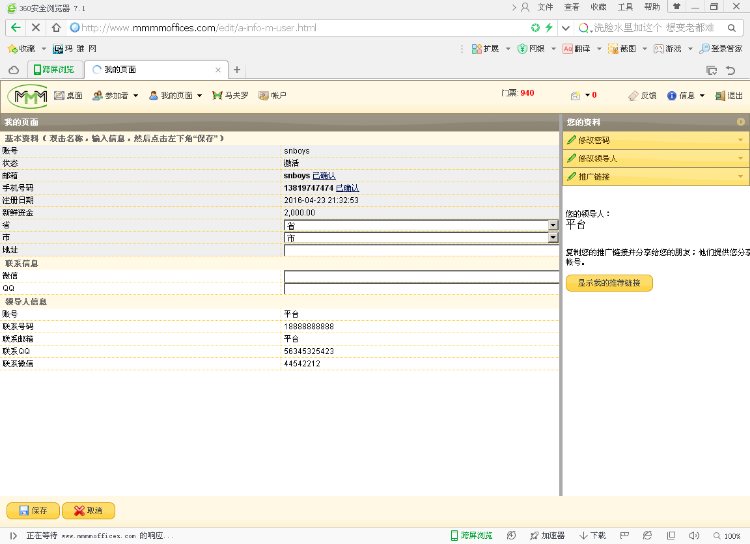The width and height of the screenshot is (750, 544).
Task: Click the 已确认 link beside email snboys
Action: (x=324, y=176)
